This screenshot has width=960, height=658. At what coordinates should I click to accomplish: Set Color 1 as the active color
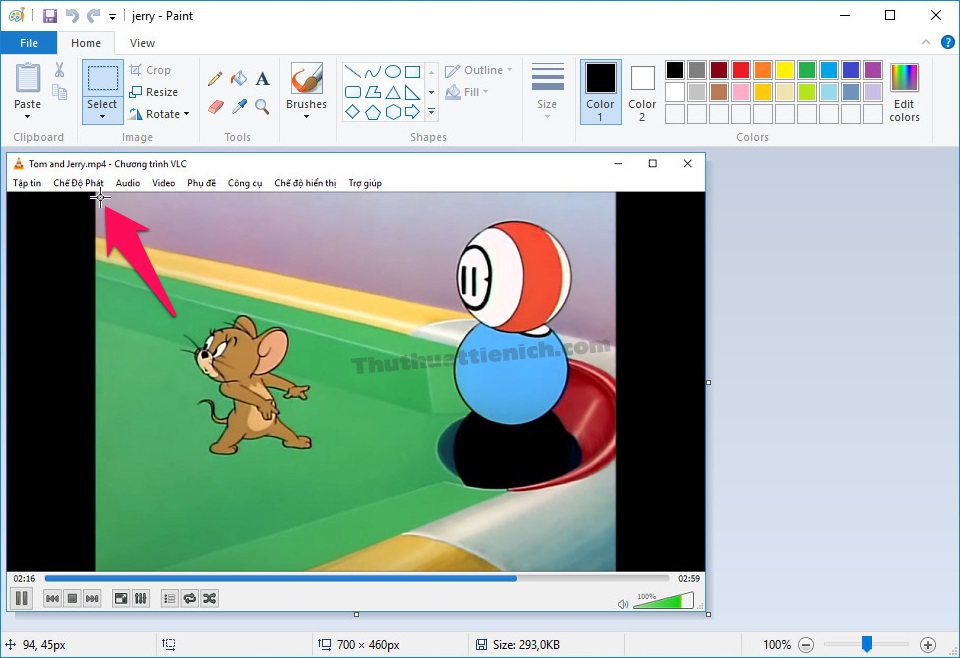(x=600, y=91)
